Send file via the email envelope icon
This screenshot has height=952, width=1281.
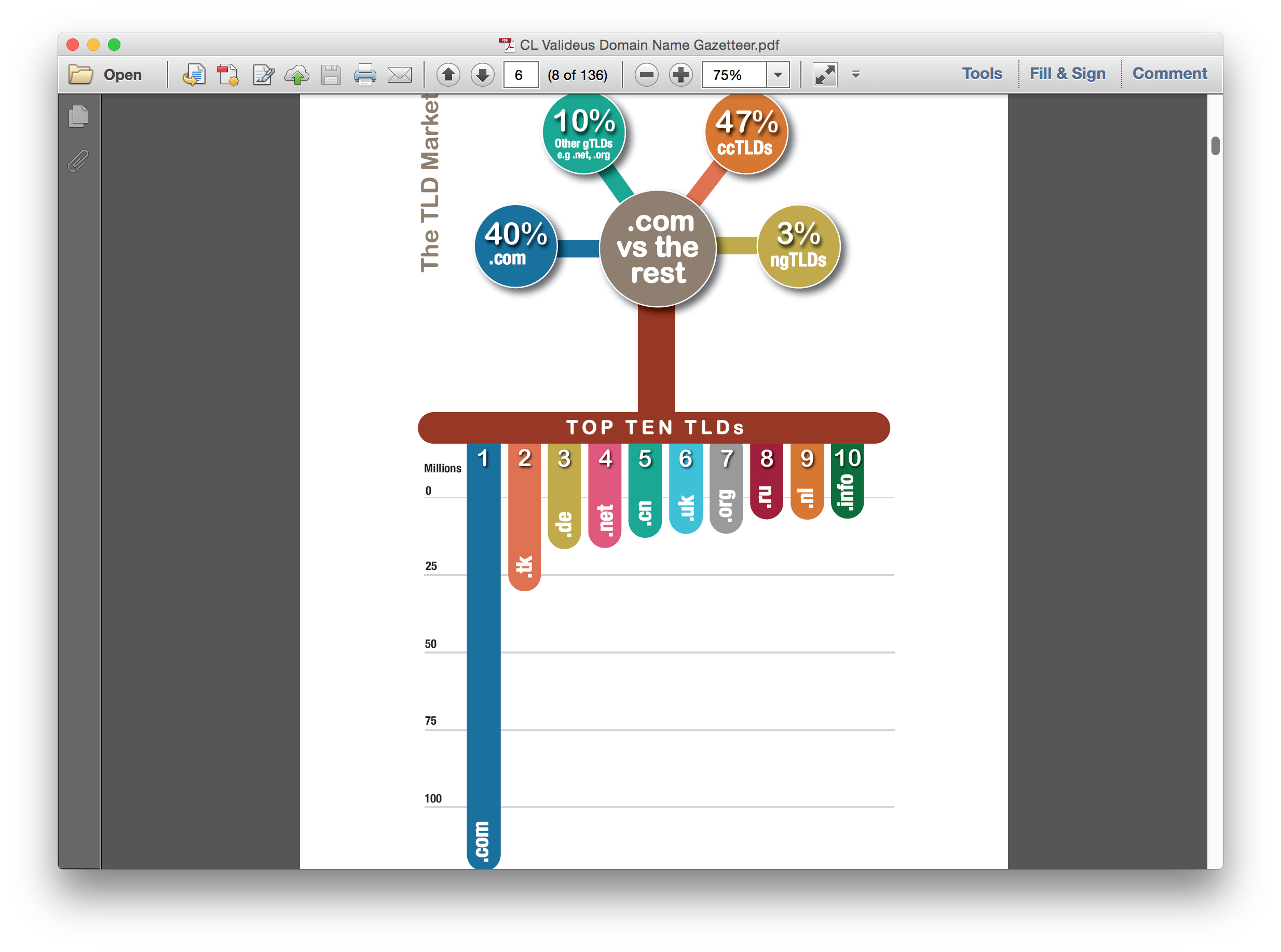(399, 75)
